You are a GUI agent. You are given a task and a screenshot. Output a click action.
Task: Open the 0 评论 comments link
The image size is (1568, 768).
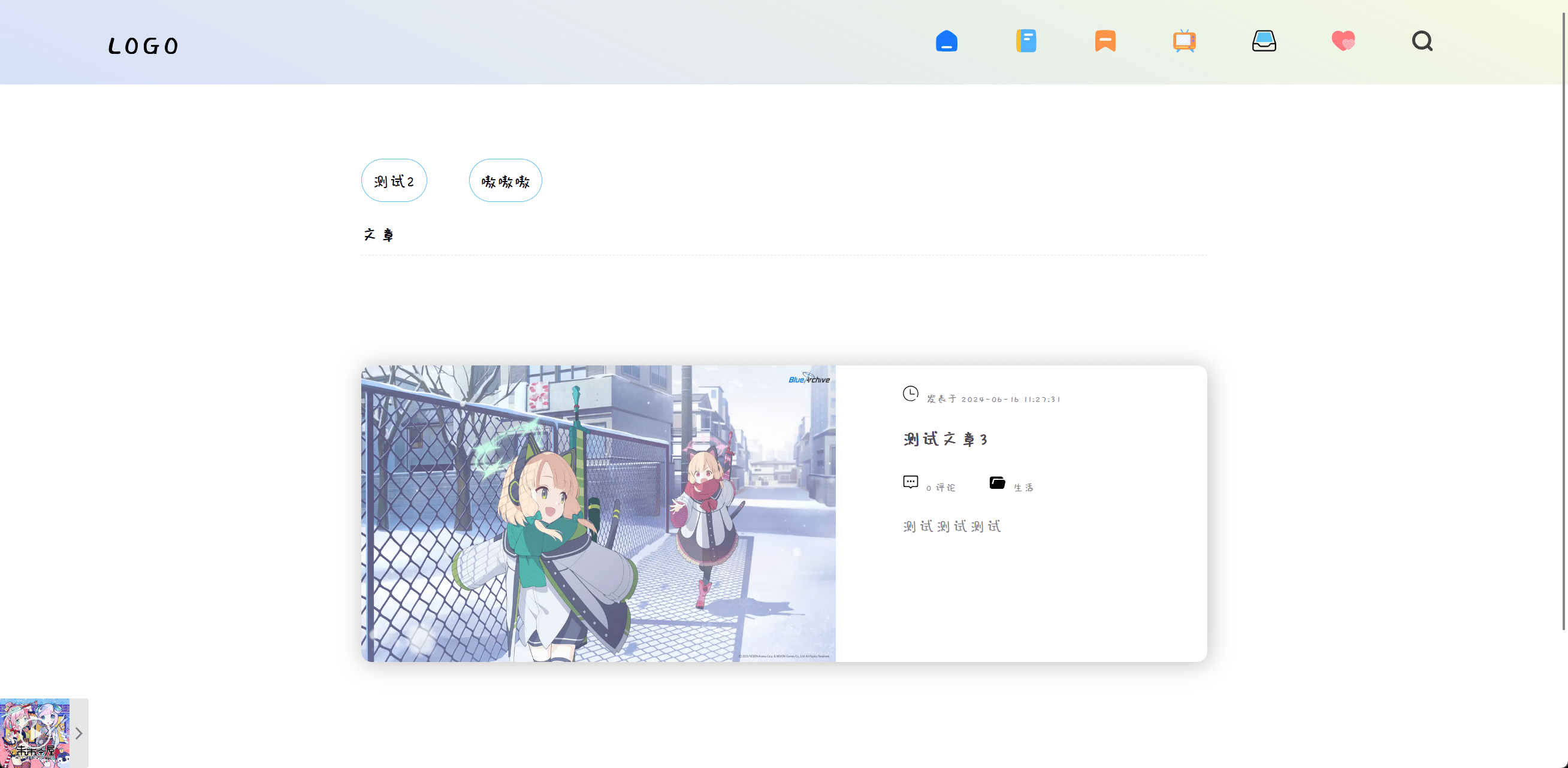click(941, 488)
